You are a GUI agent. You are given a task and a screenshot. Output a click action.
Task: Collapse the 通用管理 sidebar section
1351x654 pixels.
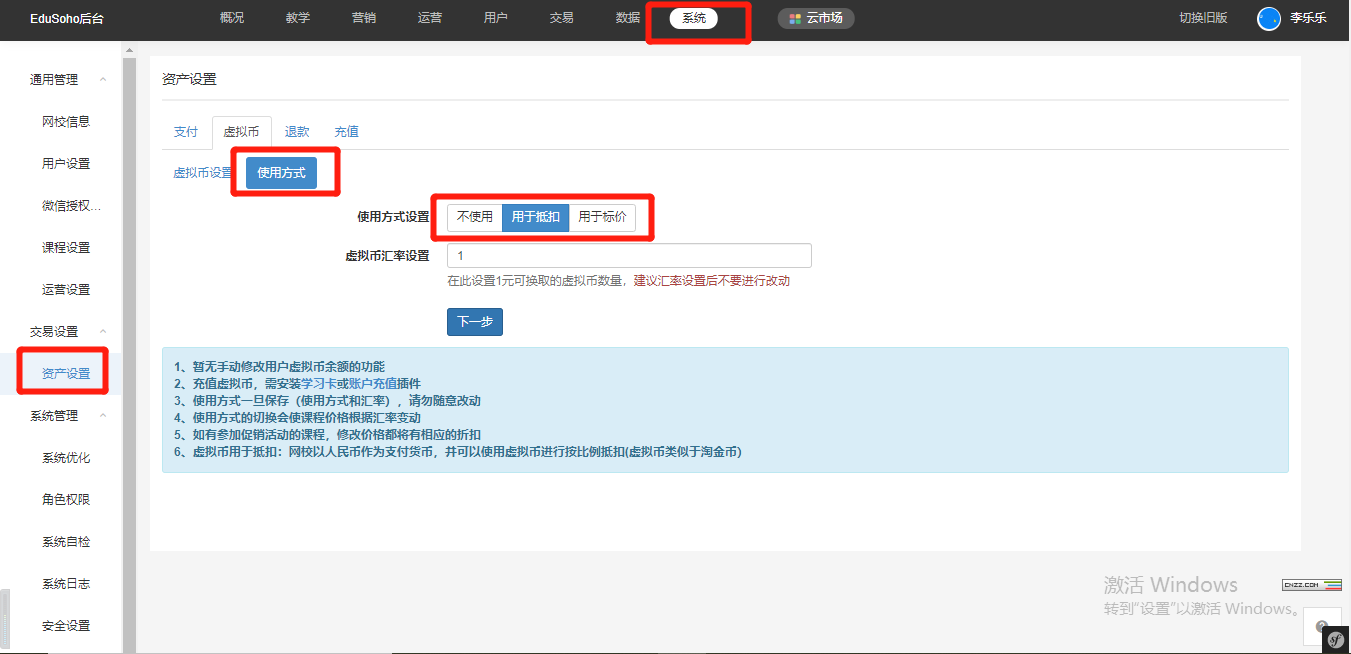103,80
